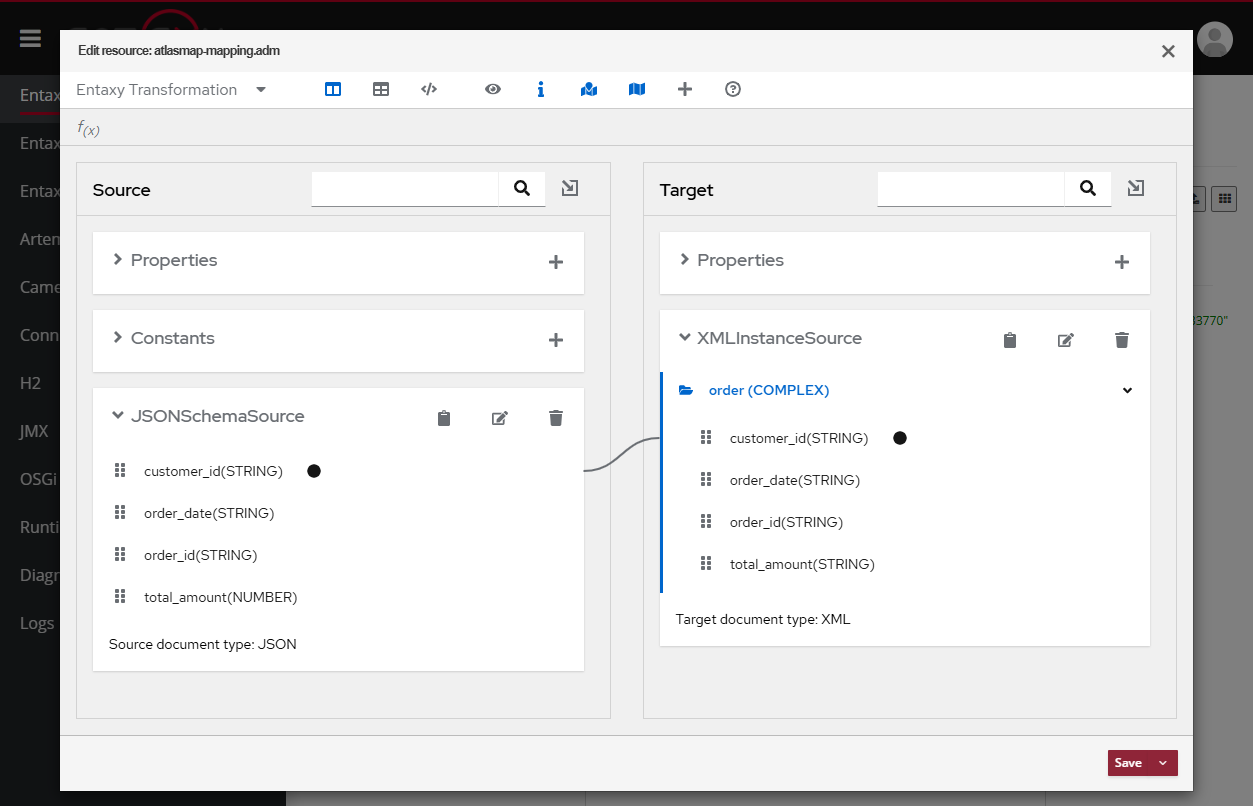The width and height of the screenshot is (1253, 806).
Task: Toggle show mapped fields map icon
Action: [589, 89]
